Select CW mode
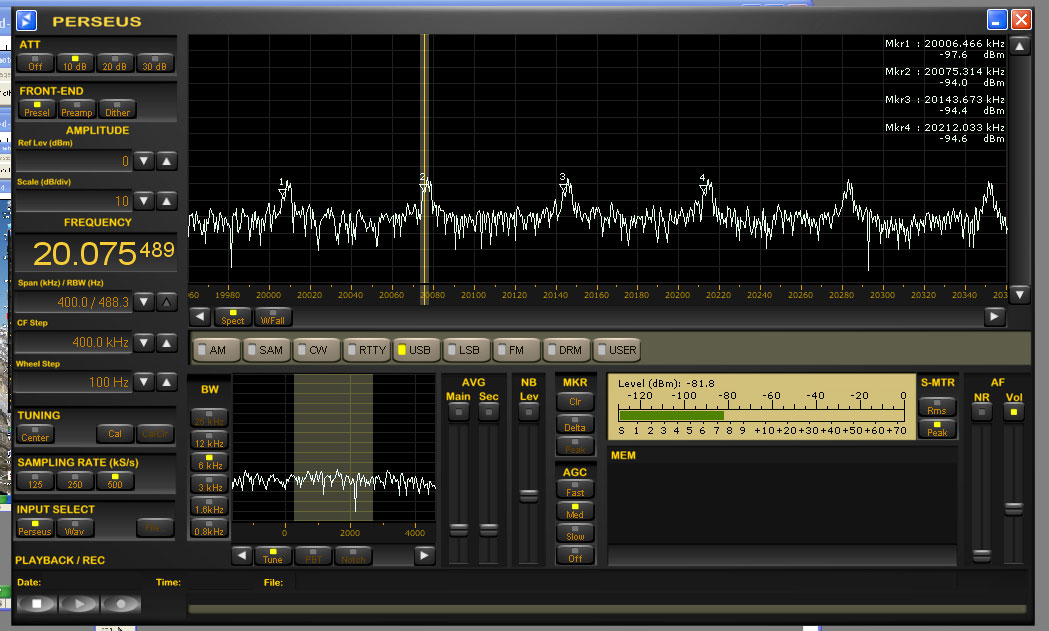The width and height of the screenshot is (1049, 631). [x=316, y=350]
